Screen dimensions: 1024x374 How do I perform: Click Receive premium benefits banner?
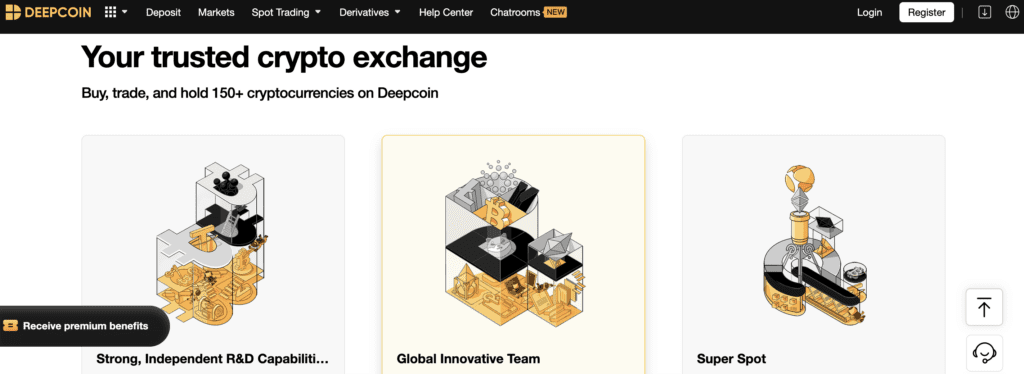tap(84, 326)
